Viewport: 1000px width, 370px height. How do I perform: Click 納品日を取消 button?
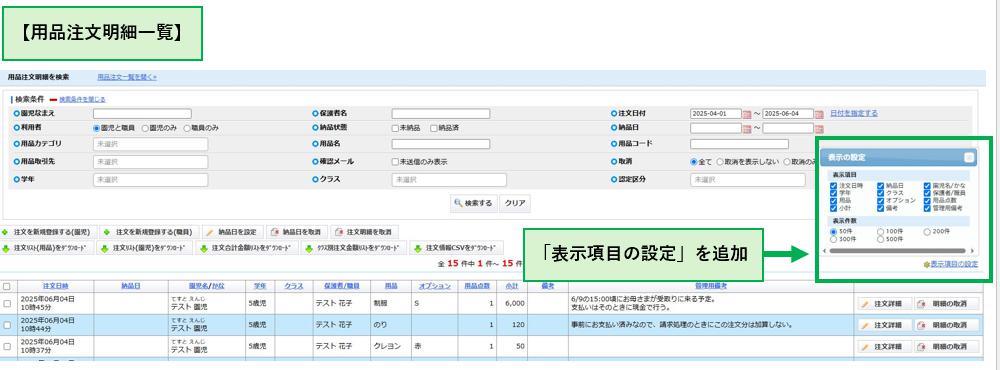tap(296, 232)
